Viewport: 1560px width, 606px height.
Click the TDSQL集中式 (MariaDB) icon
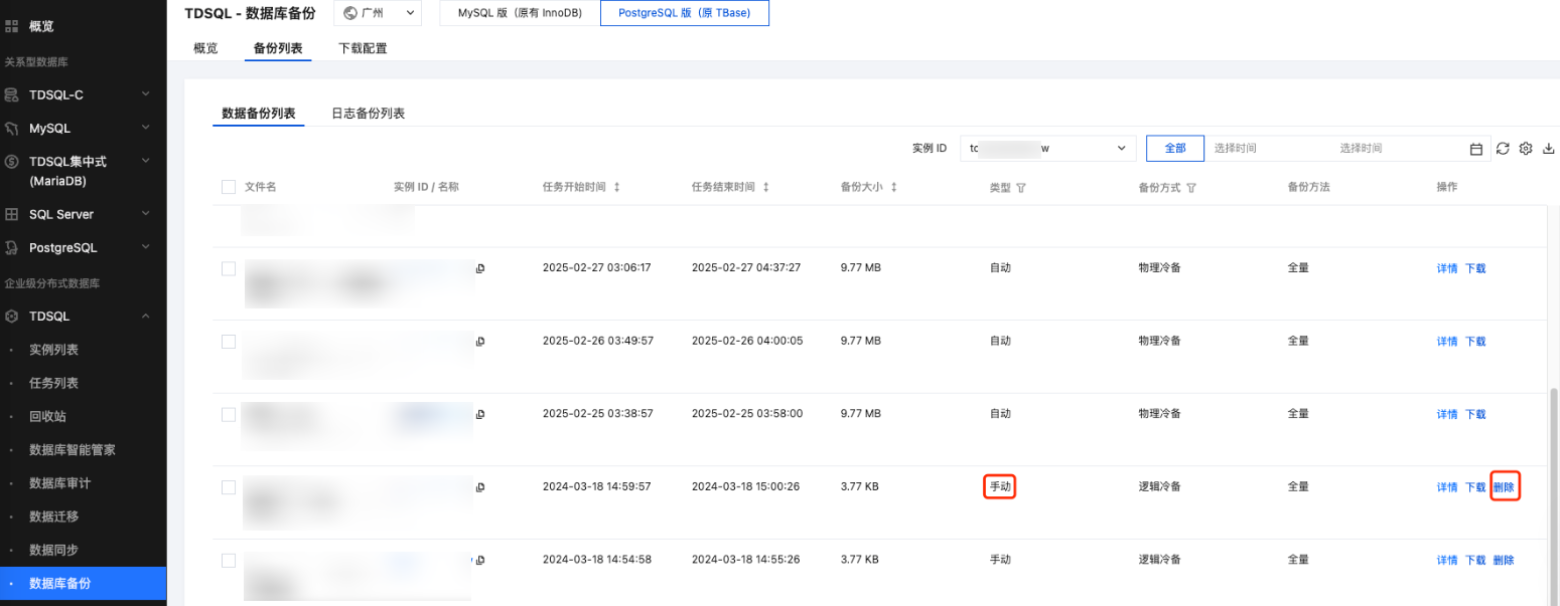pyautogui.click(x=12, y=161)
